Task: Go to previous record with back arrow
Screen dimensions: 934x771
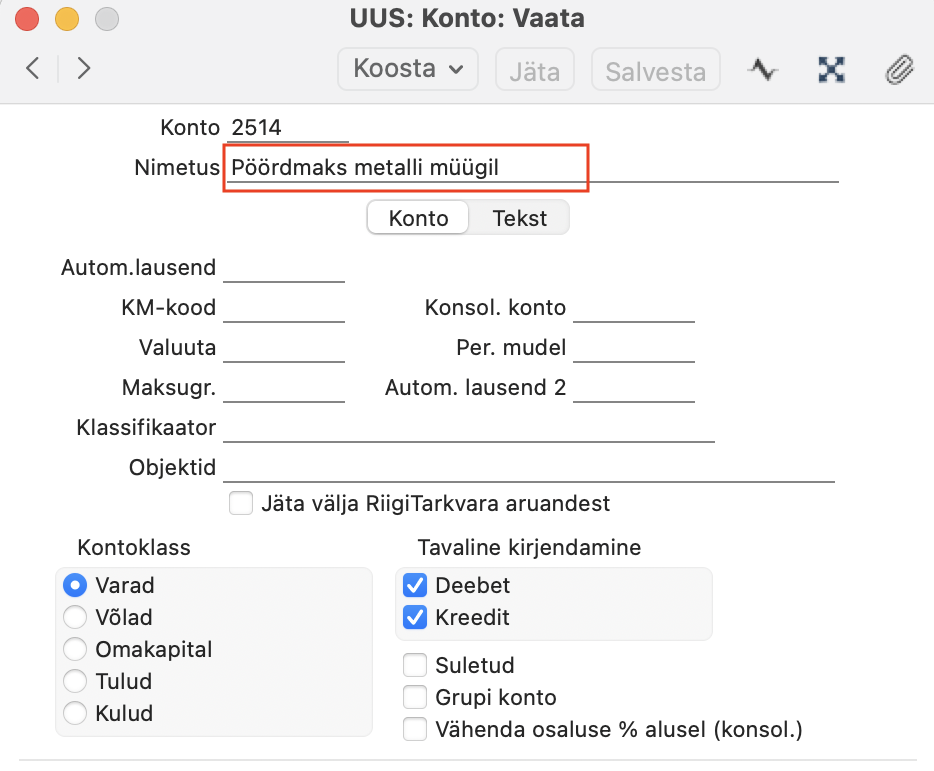Action: click(x=33, y=68)
